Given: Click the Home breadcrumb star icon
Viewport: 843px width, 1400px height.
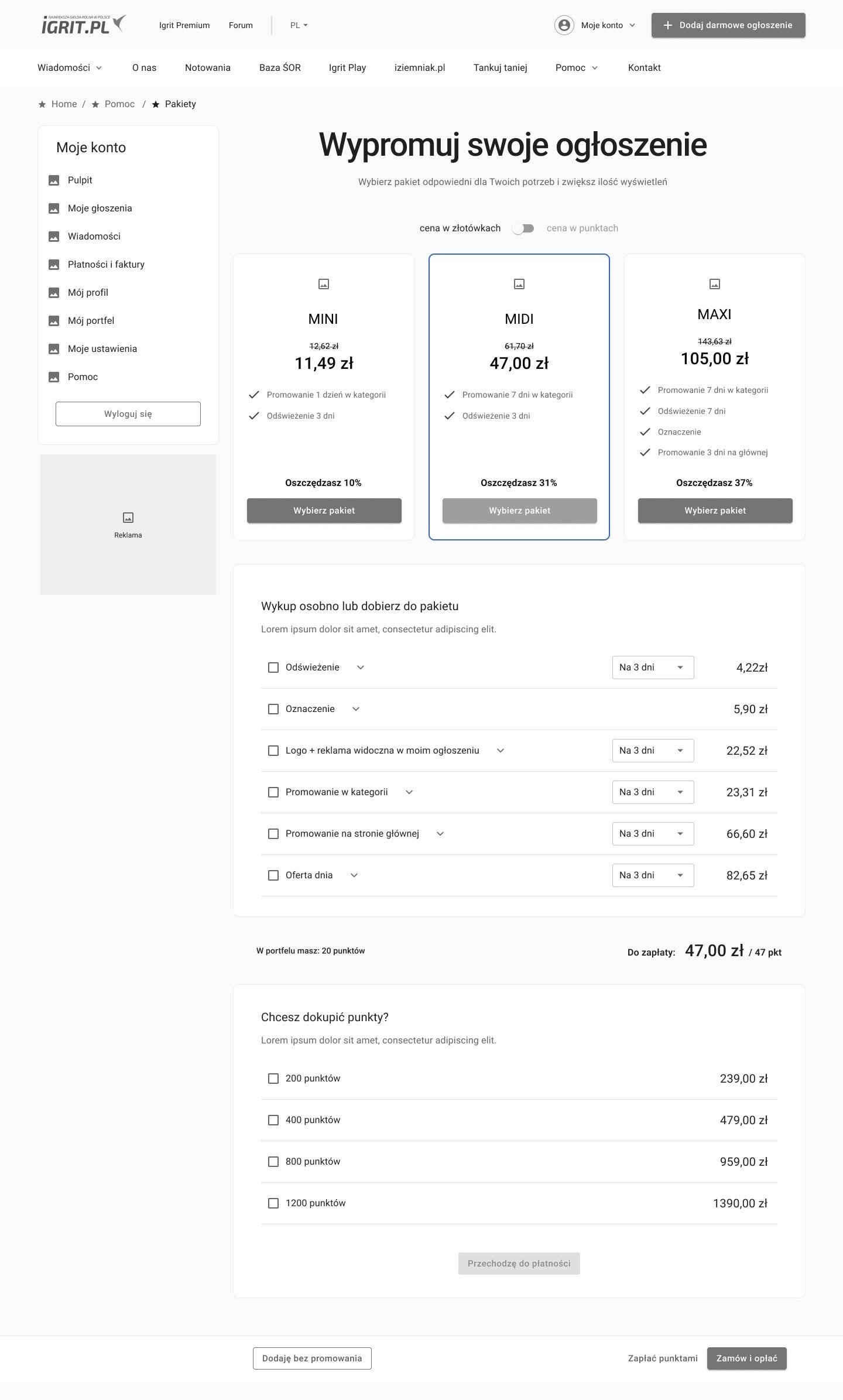Looking at the screenshot, I should point(42,104).
